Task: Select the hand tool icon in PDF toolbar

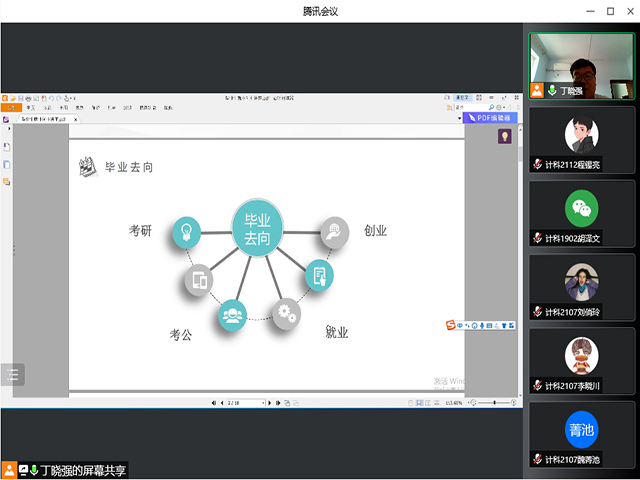Action: [x=67, y=98]
